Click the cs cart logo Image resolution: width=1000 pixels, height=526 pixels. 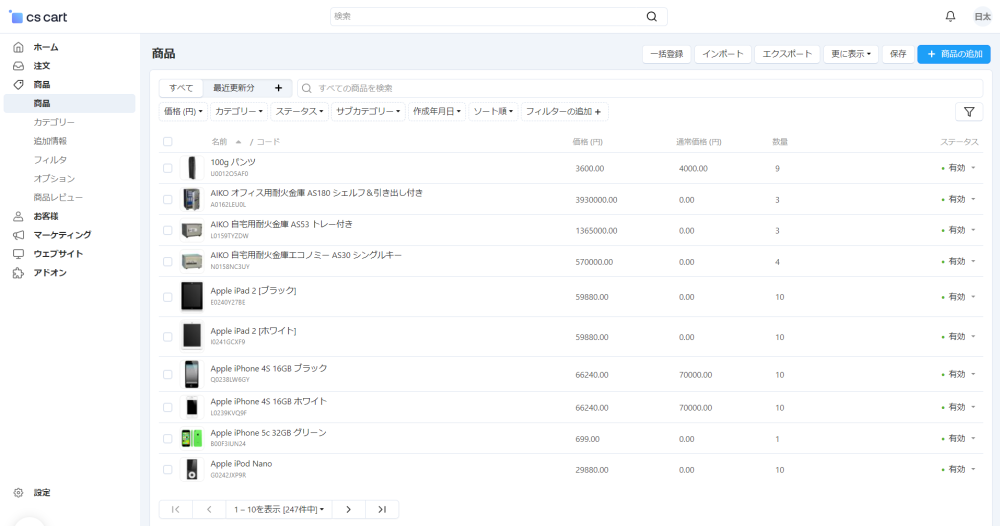[38, 17]
